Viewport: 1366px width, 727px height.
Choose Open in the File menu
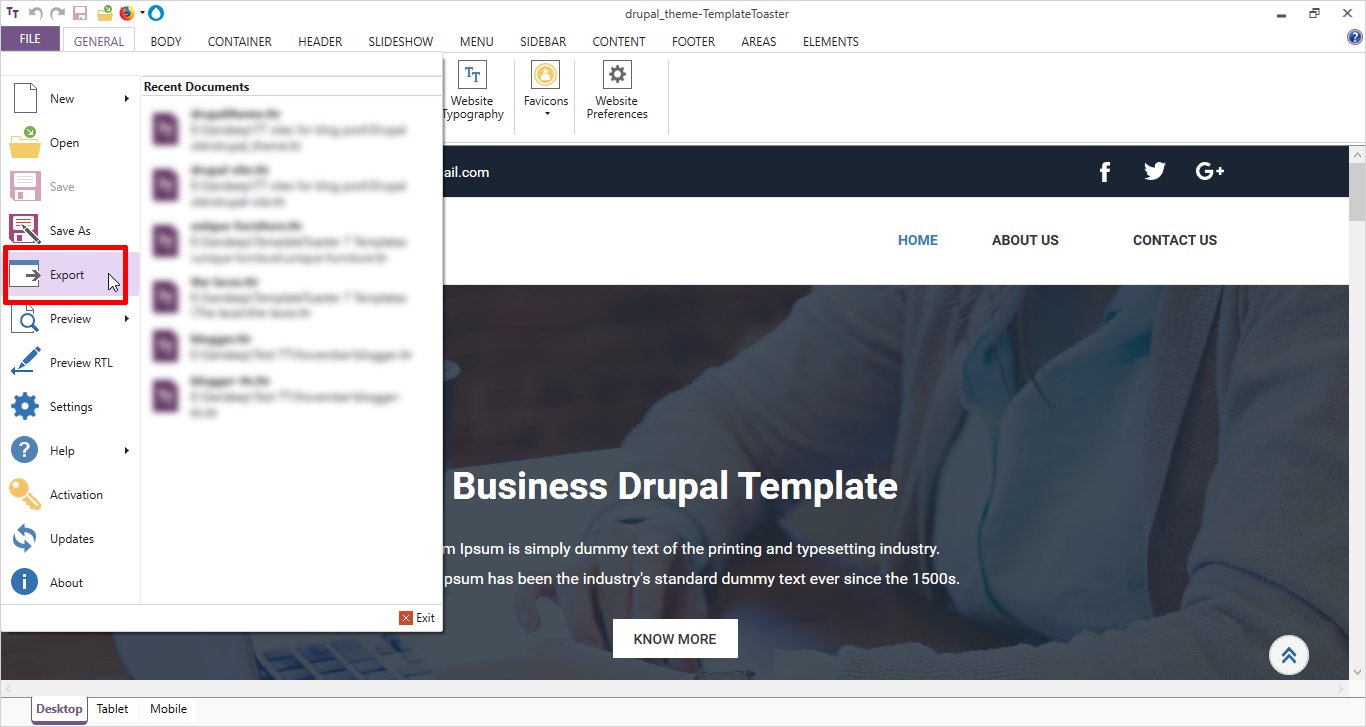[x=70, y=143]
